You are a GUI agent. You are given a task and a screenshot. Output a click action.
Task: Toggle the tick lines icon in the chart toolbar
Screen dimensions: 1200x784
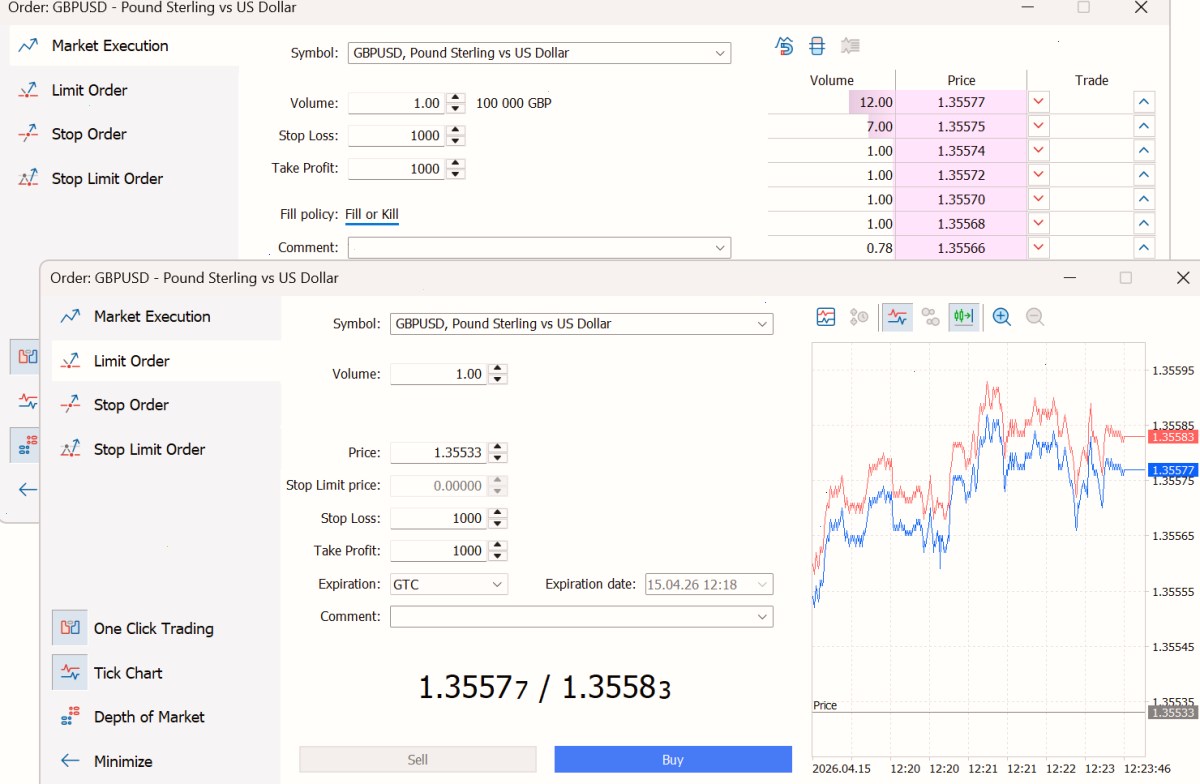[x=897, y=317]
